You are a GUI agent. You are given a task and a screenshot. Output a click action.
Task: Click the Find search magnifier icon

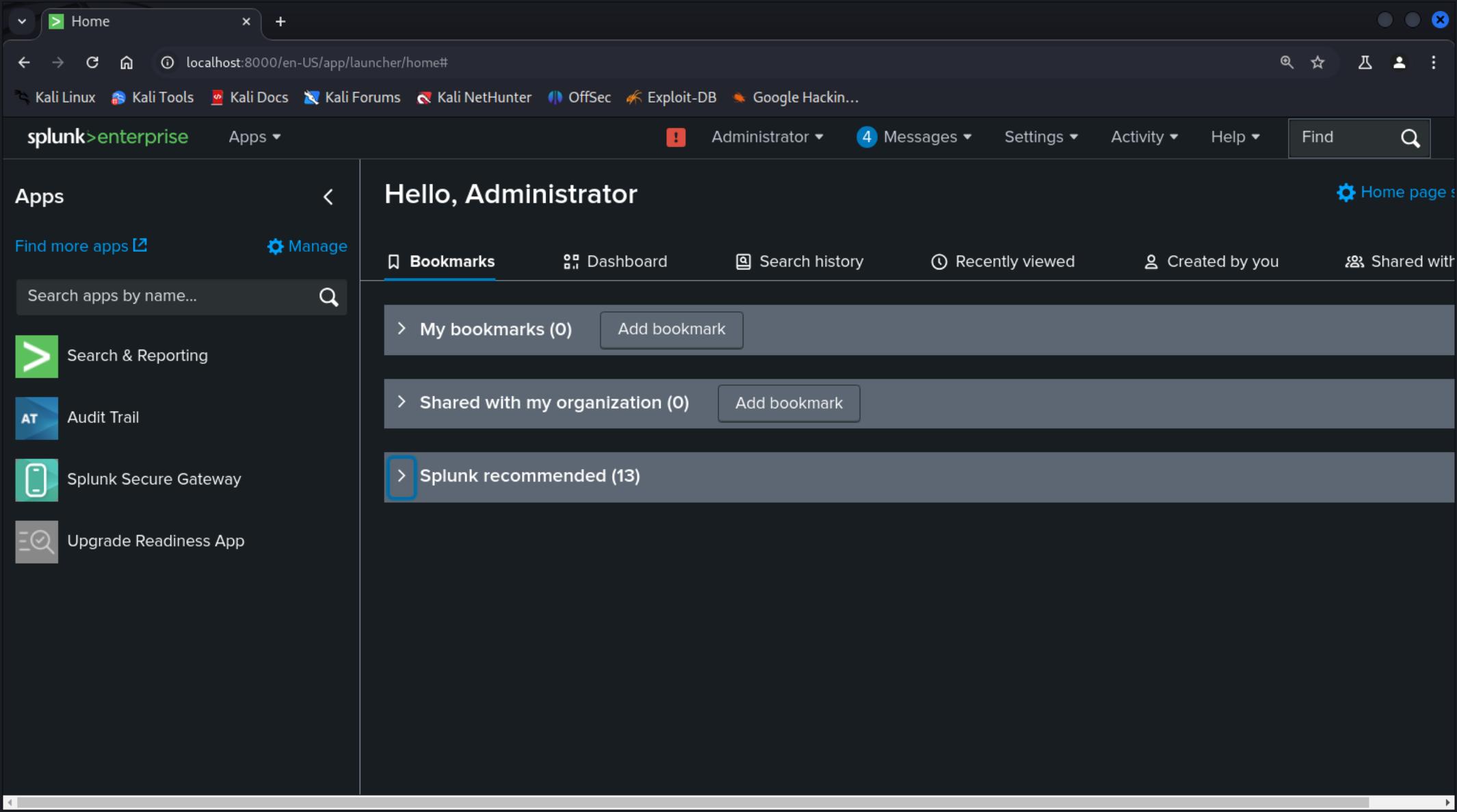point(1410,137)
